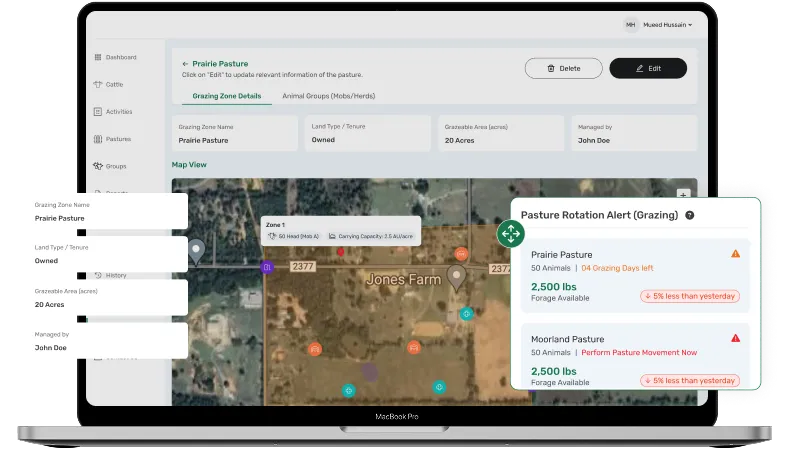Click the History clock icon in the sidebar
790x467 pixels.
tap(98, 275)
